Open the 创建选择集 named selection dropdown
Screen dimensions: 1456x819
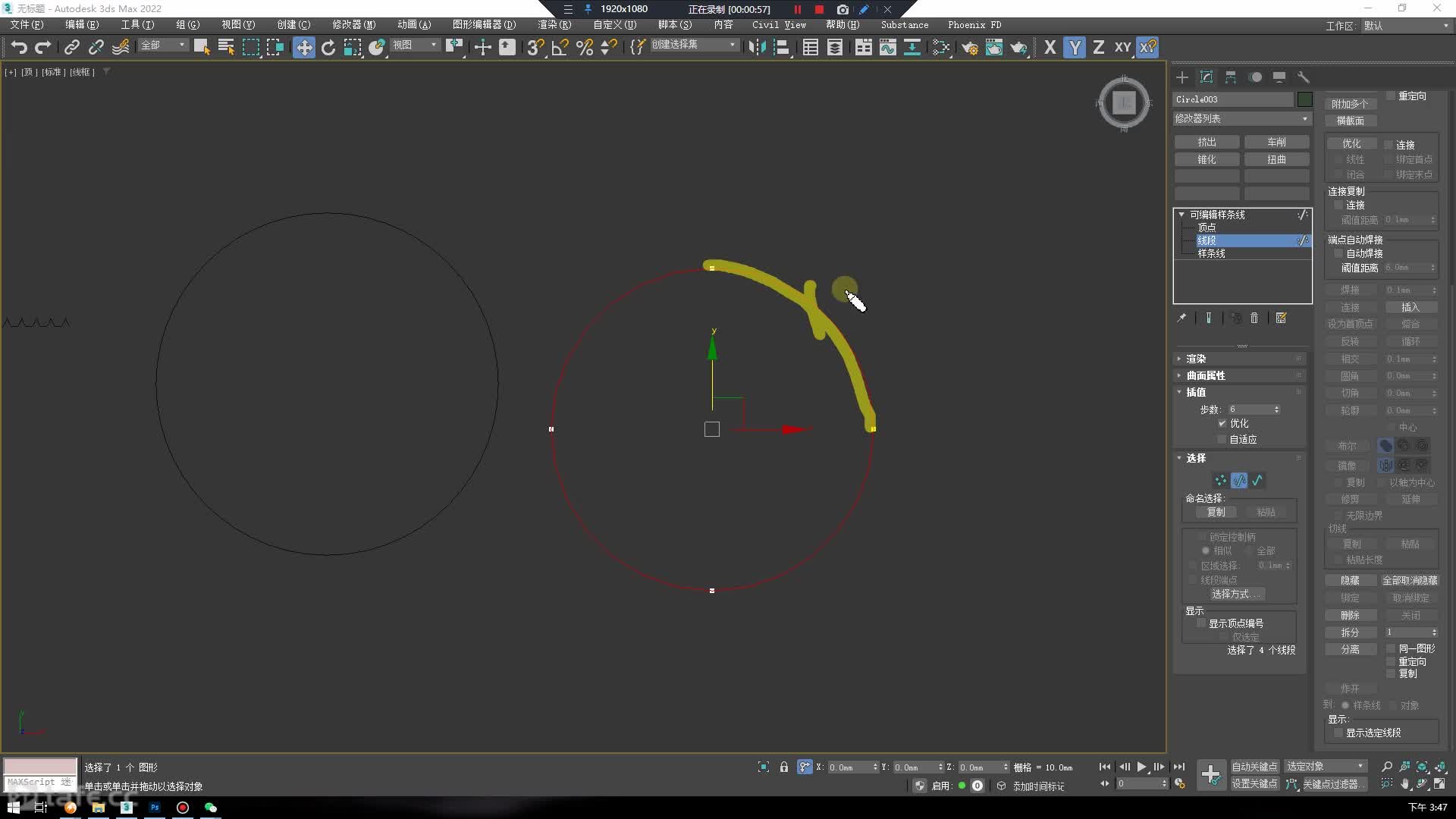pos(694,45)
